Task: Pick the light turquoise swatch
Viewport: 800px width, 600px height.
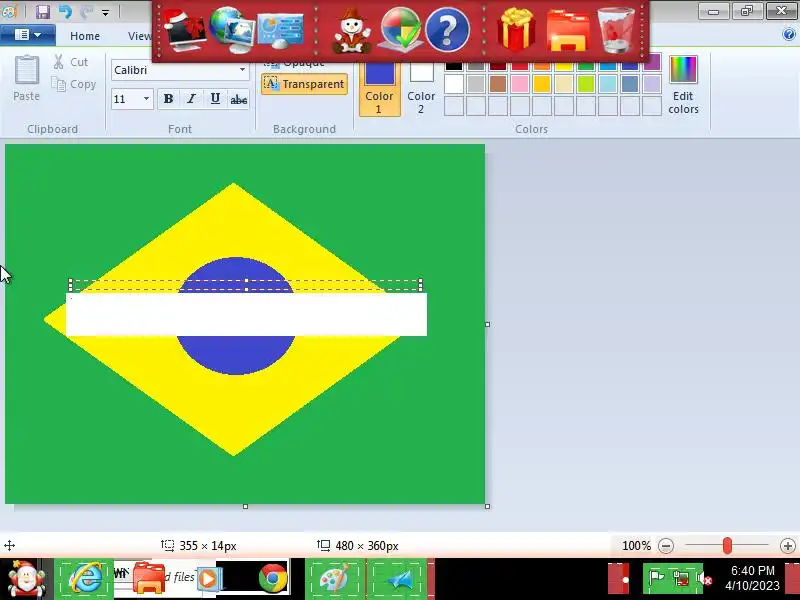Action: [x=608, y=84]
